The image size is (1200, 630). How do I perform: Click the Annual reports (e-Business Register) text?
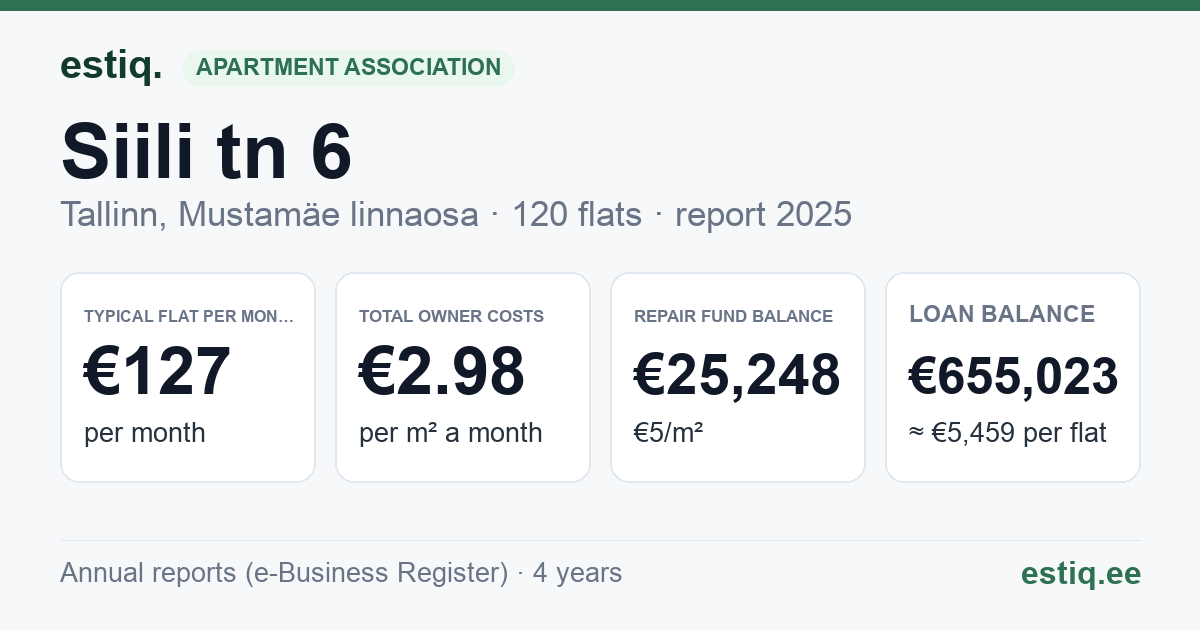(284, 573)
